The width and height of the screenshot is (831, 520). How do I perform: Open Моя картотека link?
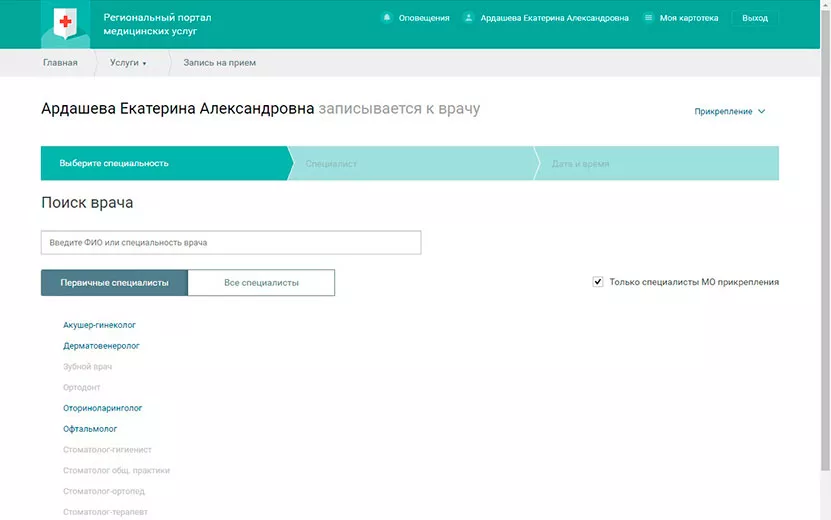point(689,18)
